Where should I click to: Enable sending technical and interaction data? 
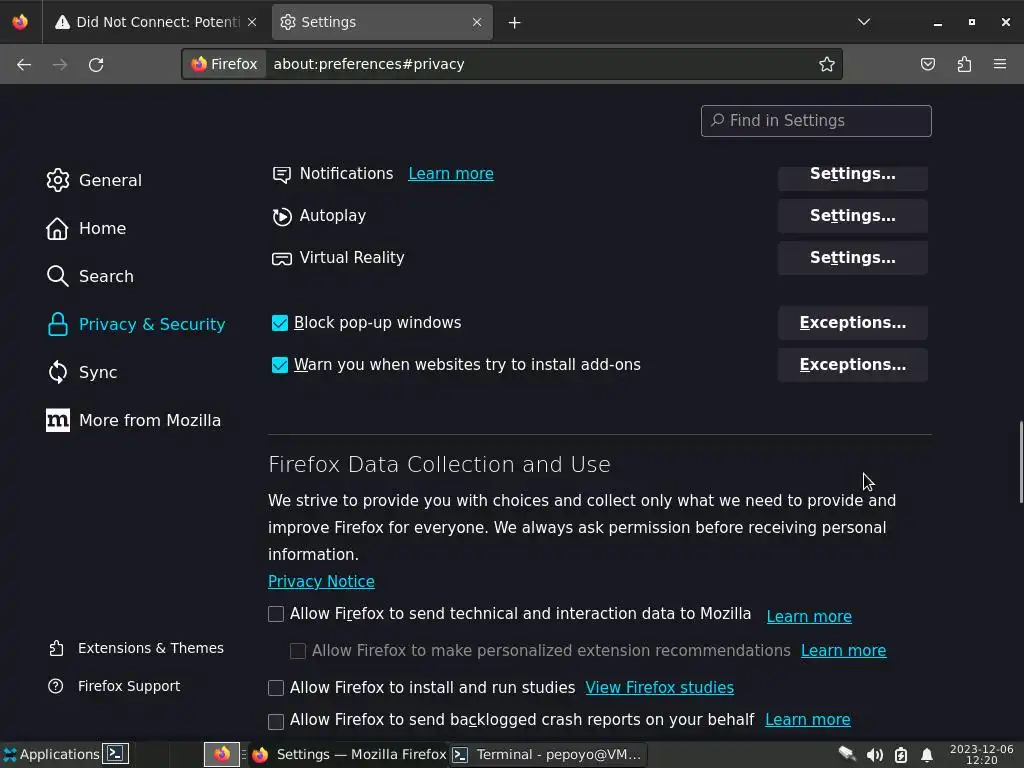276,614
